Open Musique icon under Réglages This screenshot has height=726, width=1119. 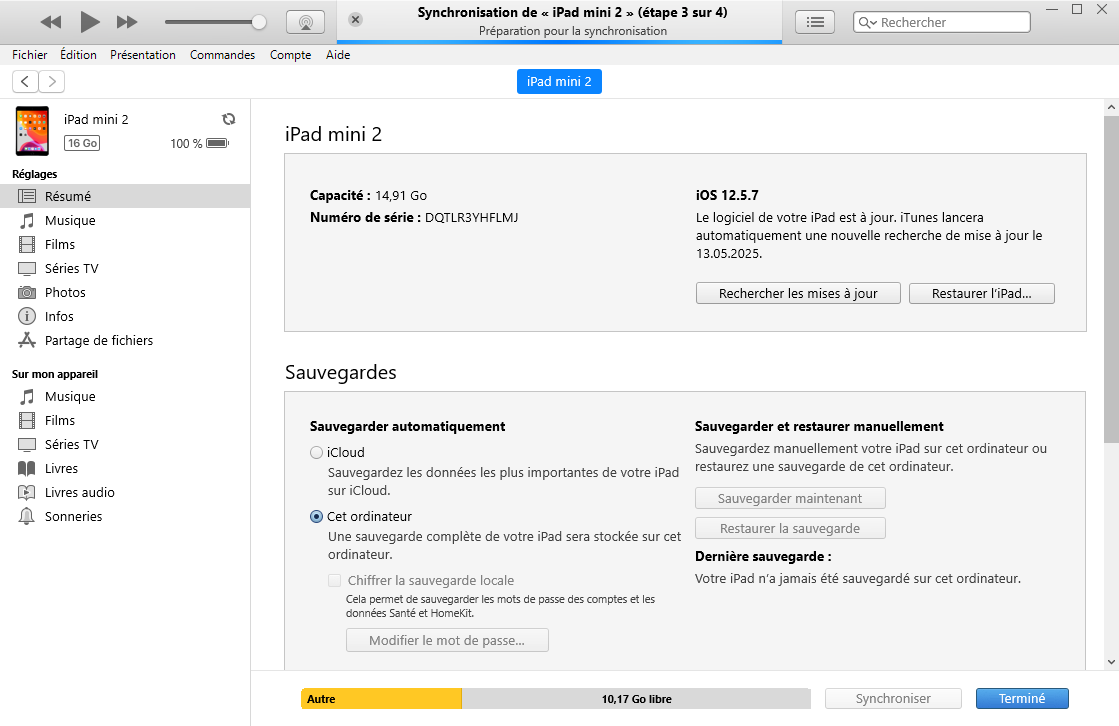tap(26, 221)
